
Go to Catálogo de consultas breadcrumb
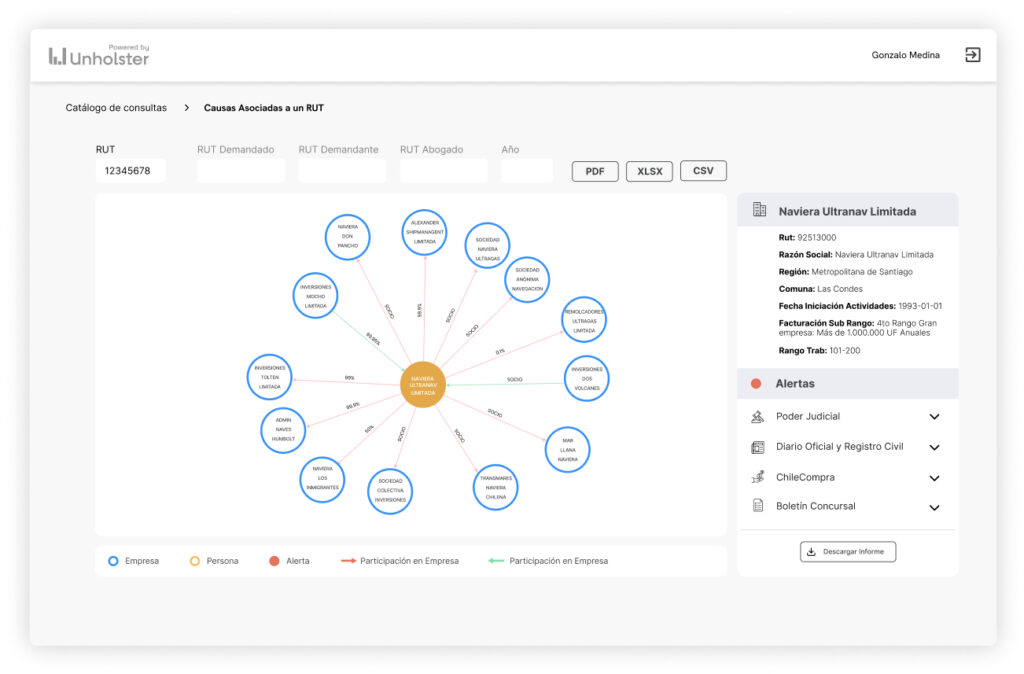pos(116,108)
